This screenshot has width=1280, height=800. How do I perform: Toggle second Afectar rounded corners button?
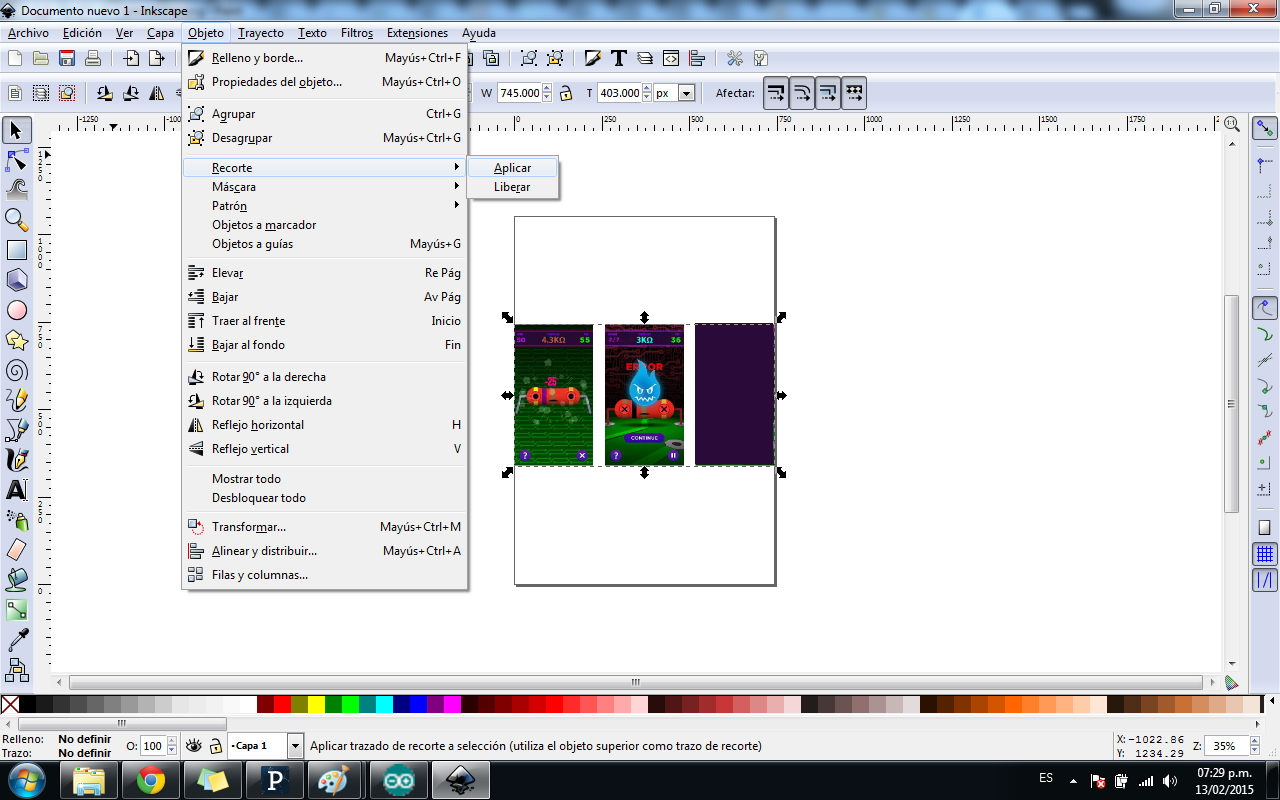pyautogui.click(x=802, y=93)
